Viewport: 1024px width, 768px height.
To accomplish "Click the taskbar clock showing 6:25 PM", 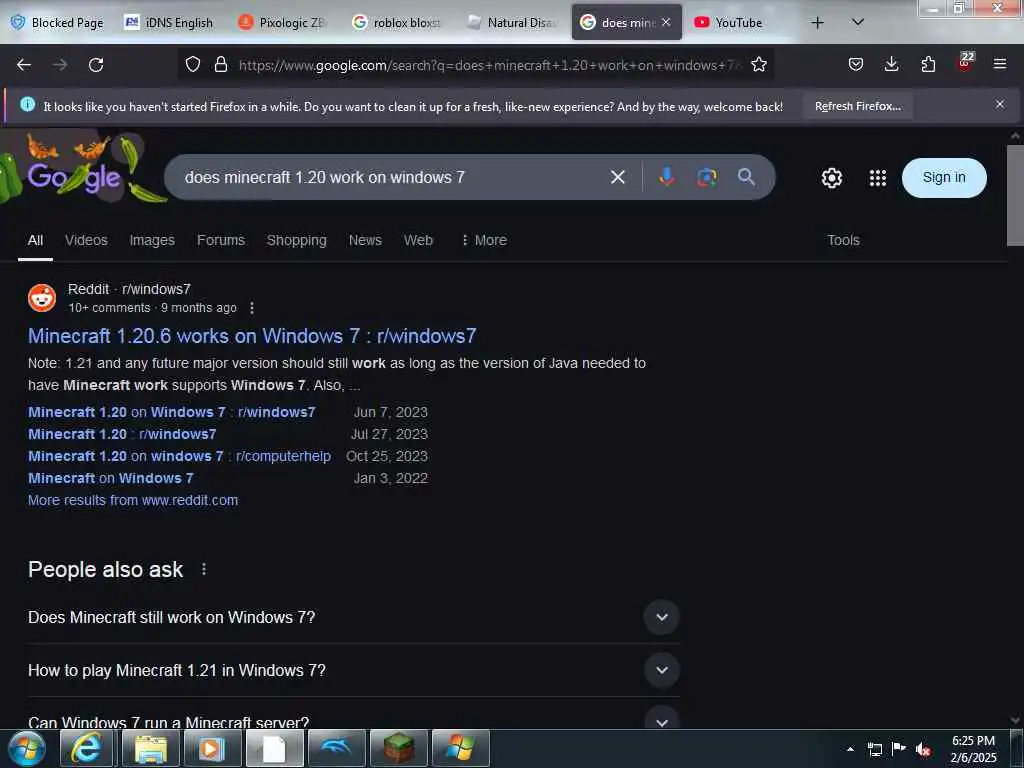I will click(x=973, y=749).
